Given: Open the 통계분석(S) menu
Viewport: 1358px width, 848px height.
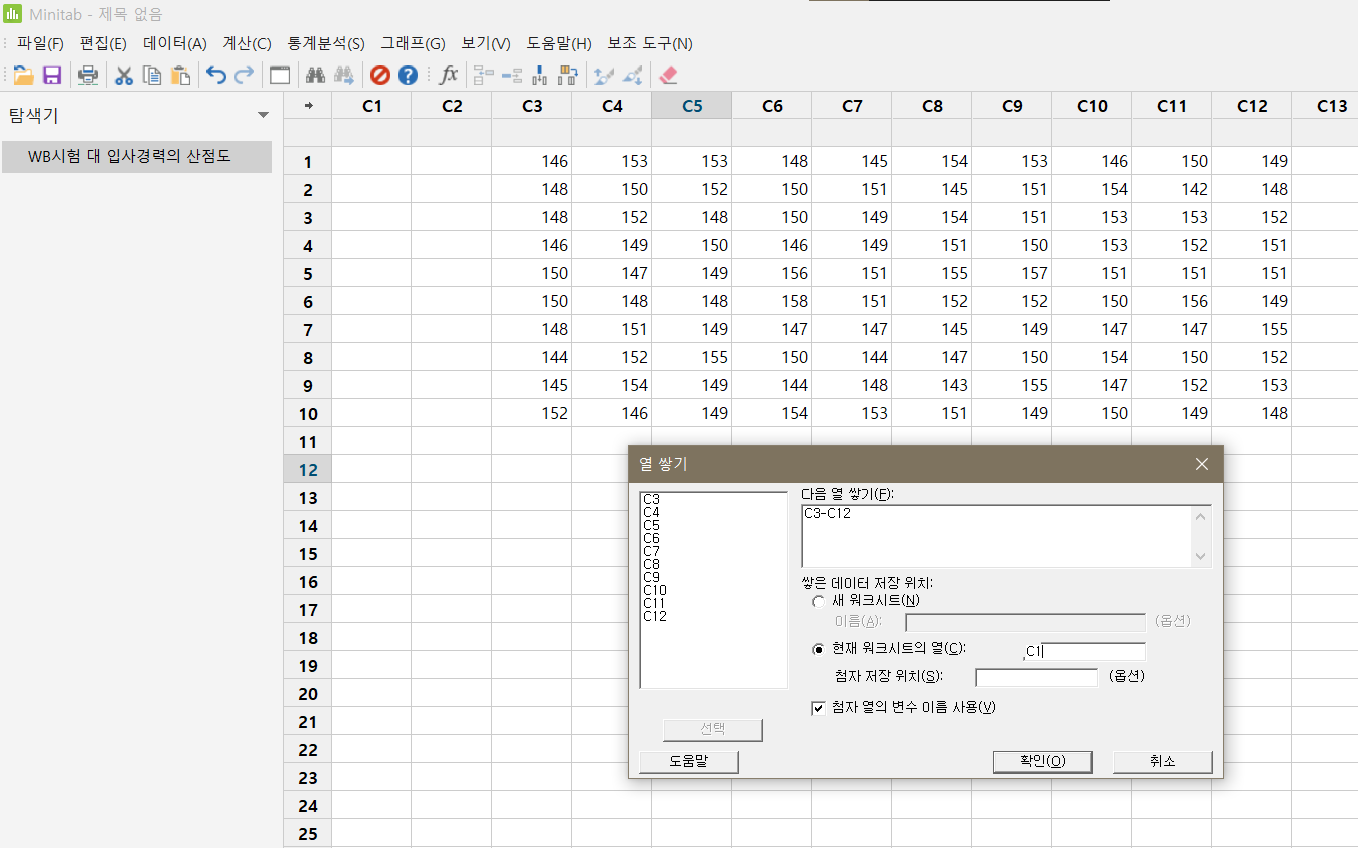Looking at the screenshot, I should point(326,44).
